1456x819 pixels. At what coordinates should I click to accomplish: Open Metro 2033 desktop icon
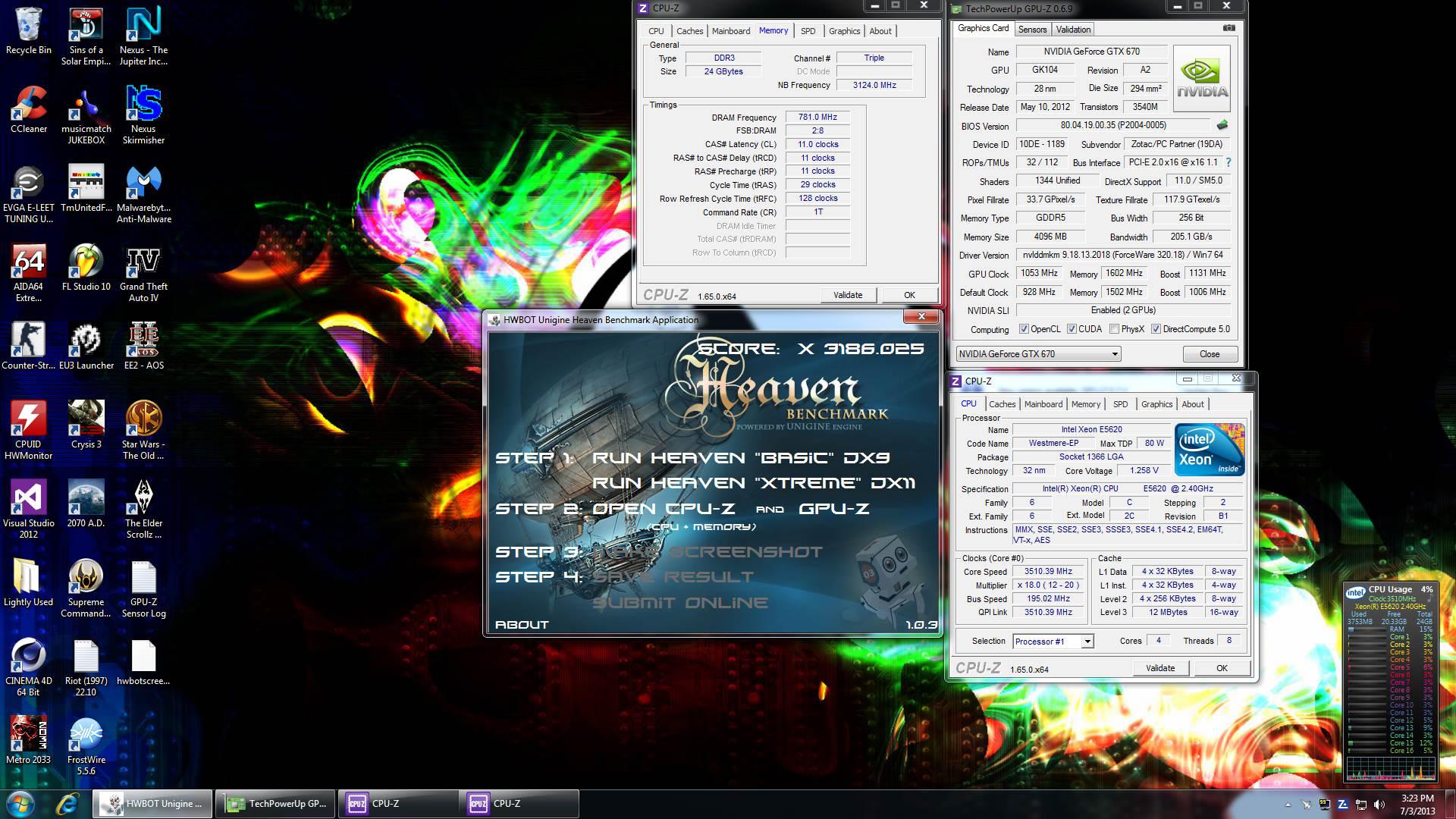pos(29,741)
